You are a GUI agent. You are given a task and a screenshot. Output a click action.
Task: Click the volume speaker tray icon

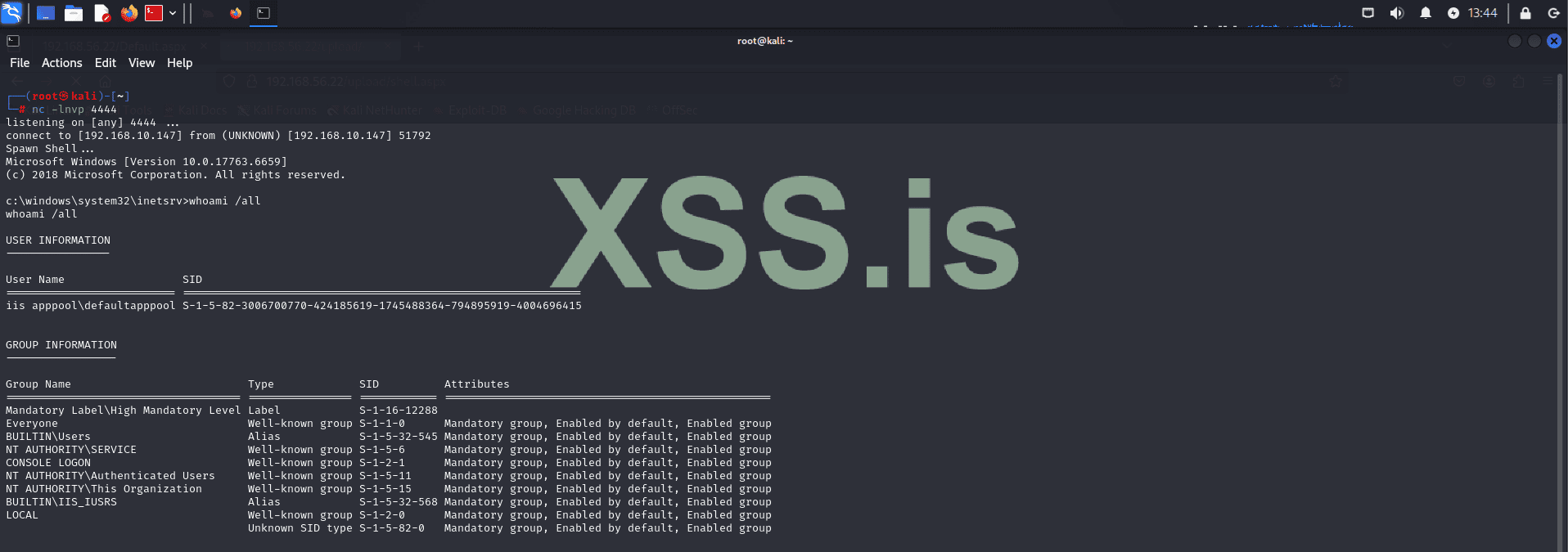tap(1396, 13)
